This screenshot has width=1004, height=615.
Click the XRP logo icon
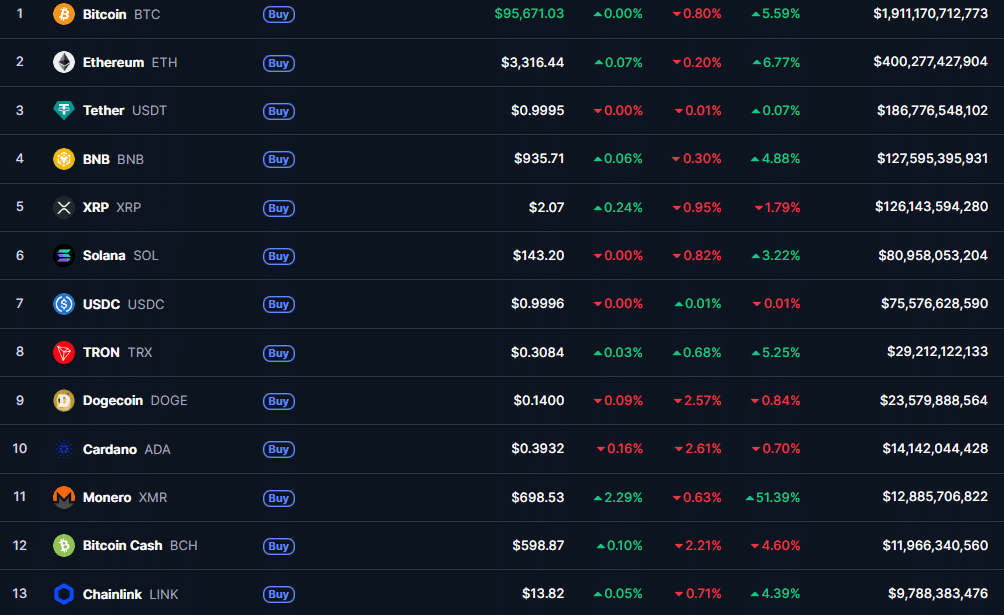[x=62, y=207]
